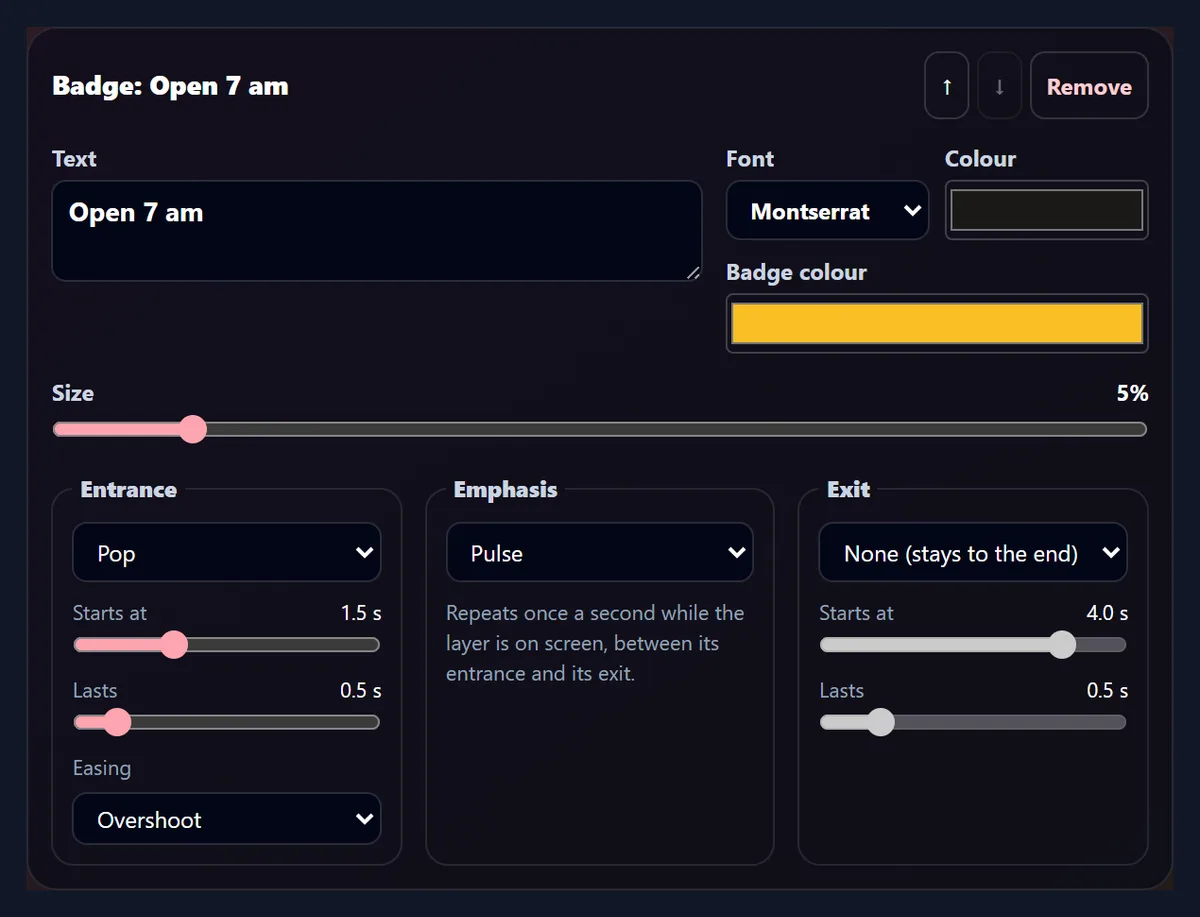Click the 4.0 s exit start value

[1107, 613]
